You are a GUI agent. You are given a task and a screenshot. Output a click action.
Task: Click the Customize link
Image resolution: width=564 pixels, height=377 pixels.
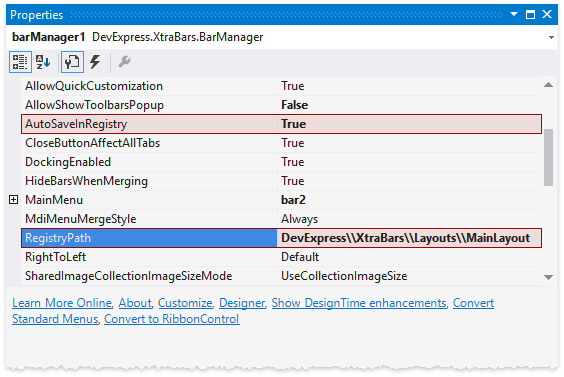185,303
